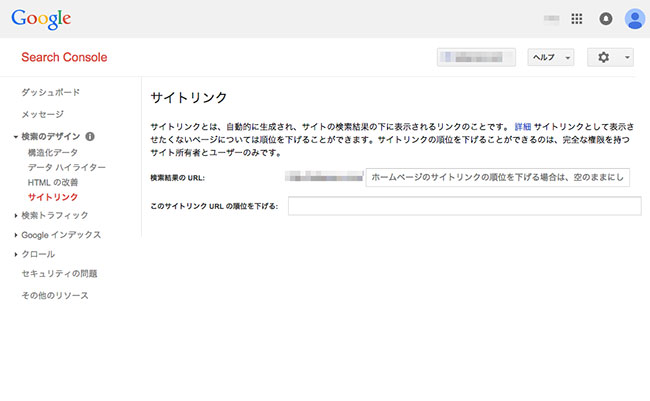Viewport: 650px width, 401px height.
Task: Follow the 詳細 link in description
Action: pyautogui.click(x=523, y=127)
